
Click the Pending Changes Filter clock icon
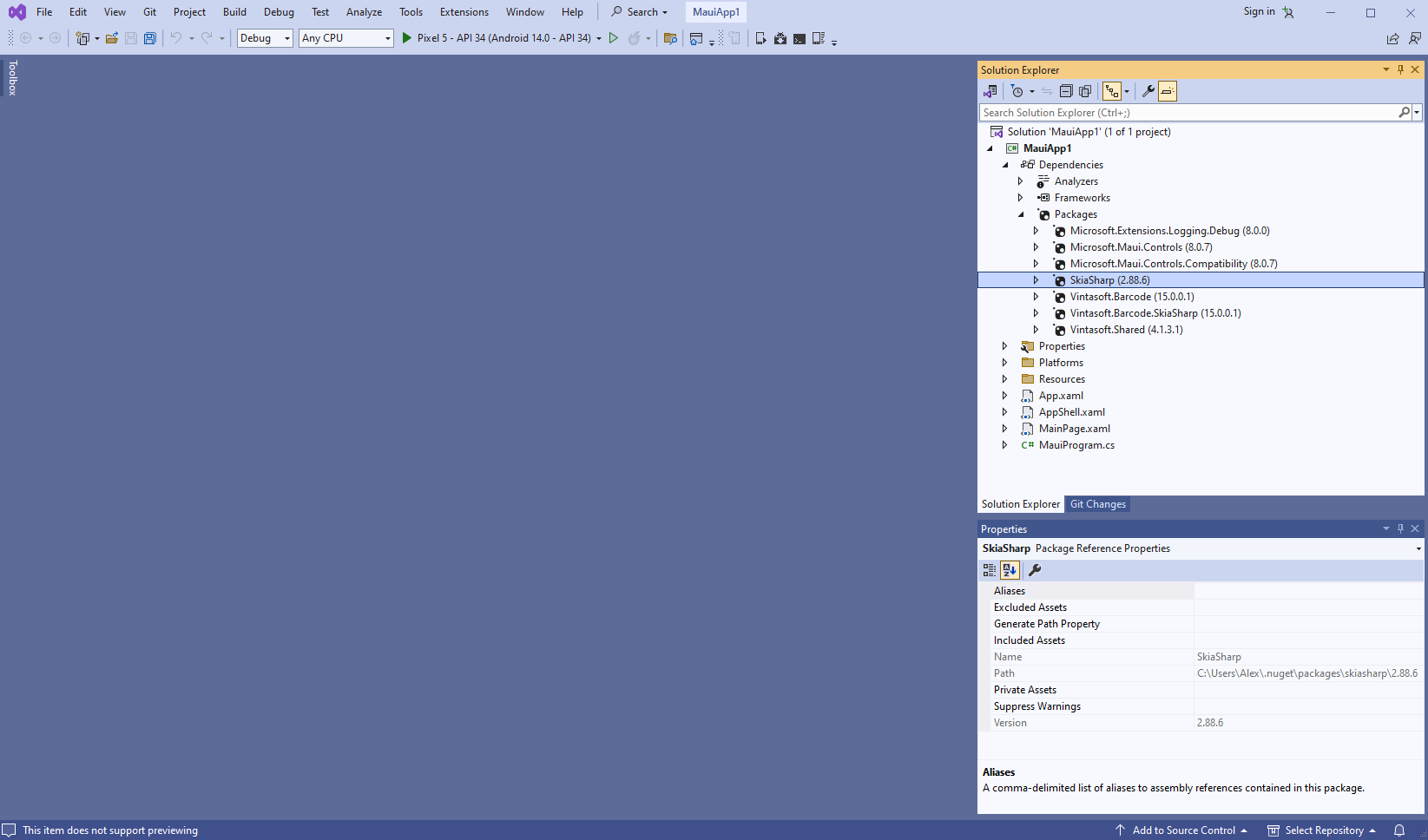tap(1017, 91)
